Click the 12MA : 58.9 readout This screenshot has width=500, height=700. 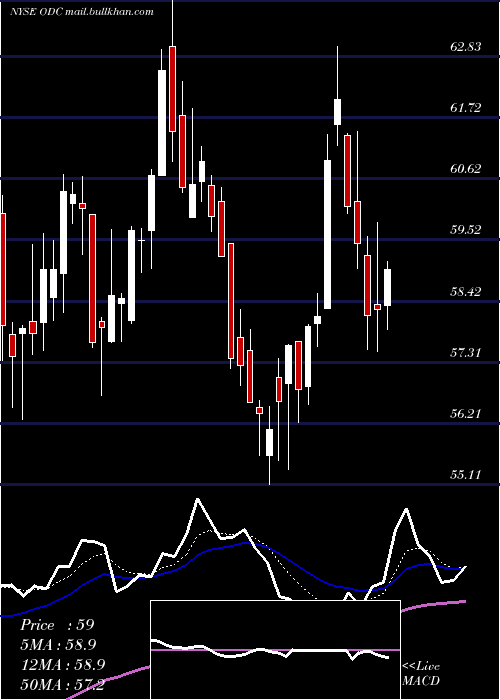[62, 665]
